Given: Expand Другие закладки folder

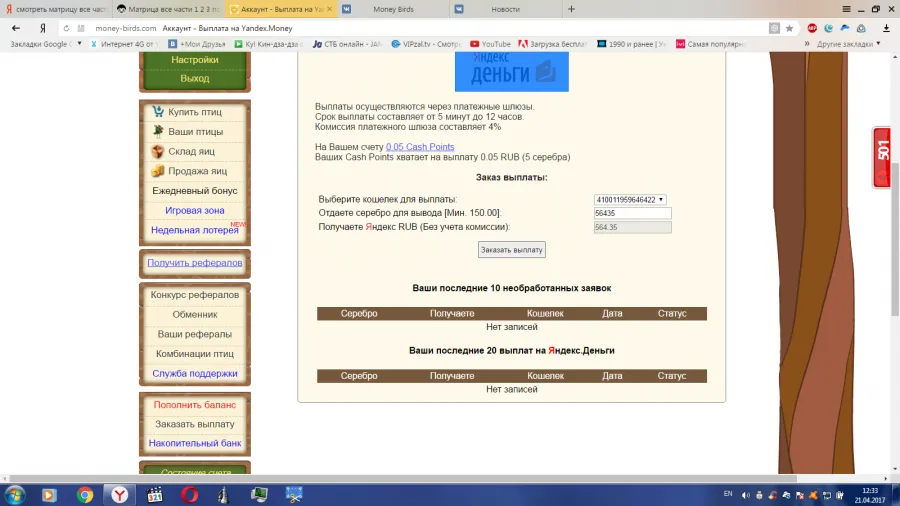Looking at the screenshot, I should pyautogui.click(x=848, y=44).
